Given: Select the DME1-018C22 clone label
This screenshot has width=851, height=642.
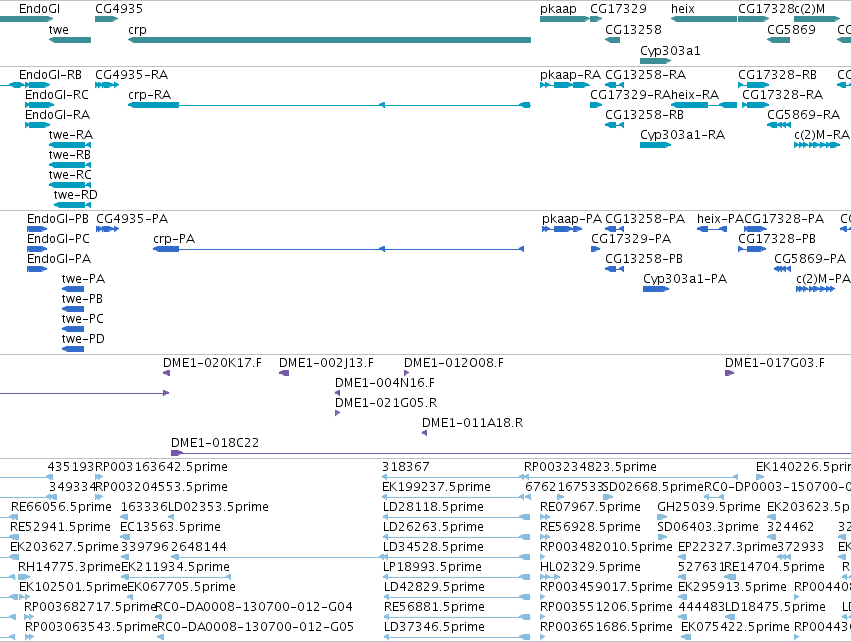Looking at the screenshot, I should point(215,443).
